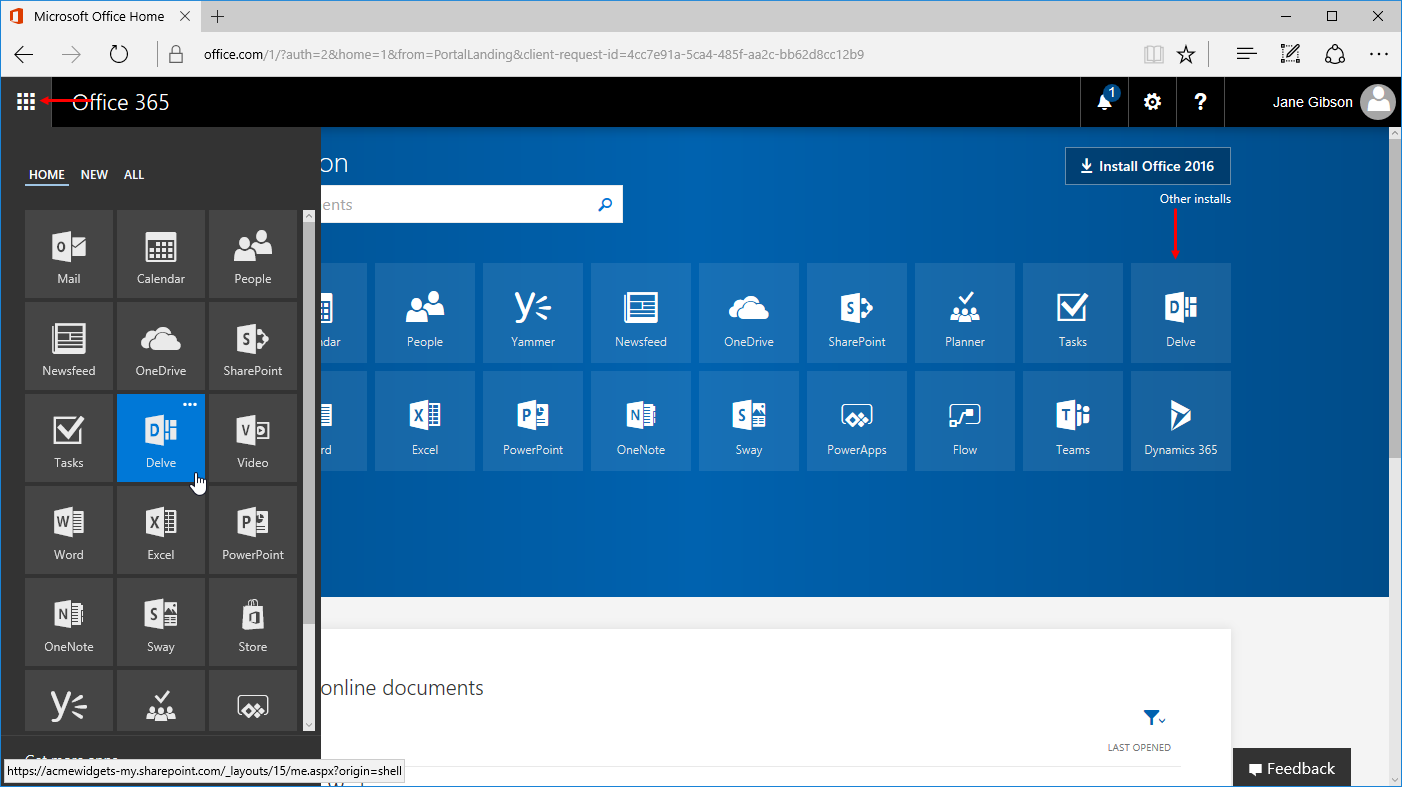
Task: Expand the documents filter dropdown
Action: (1154, 718)
